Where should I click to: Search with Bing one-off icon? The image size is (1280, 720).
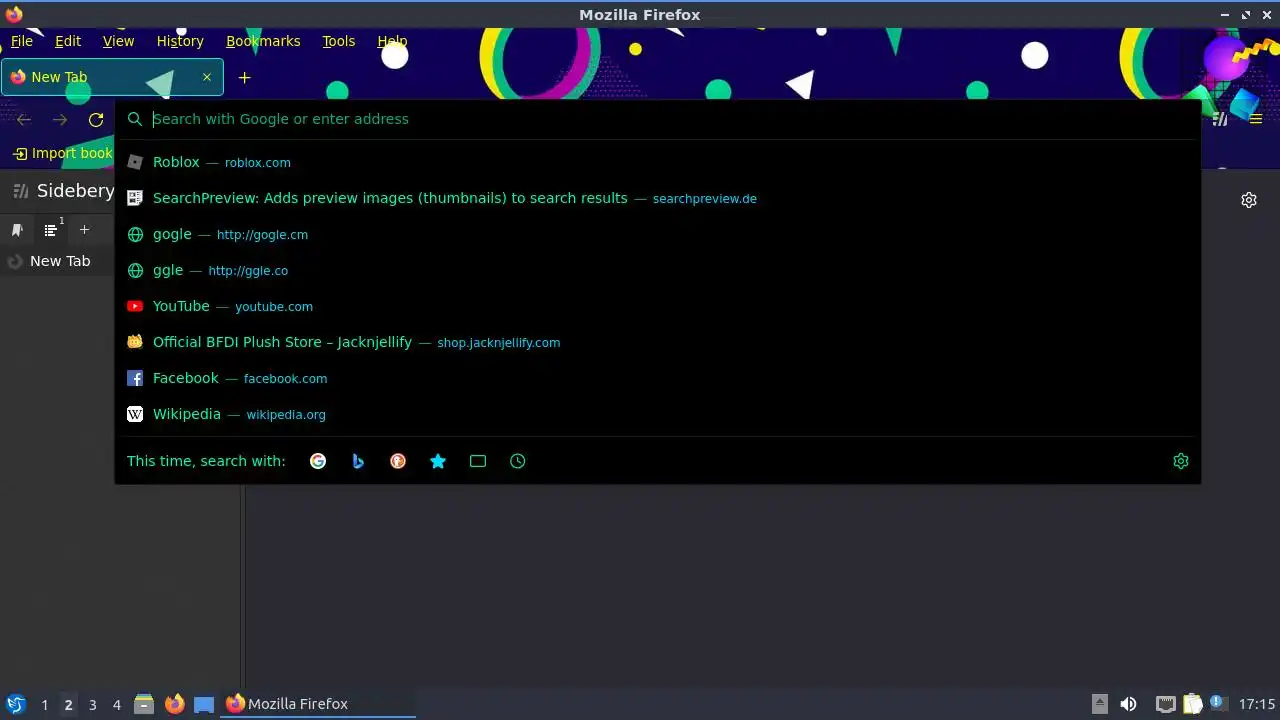click(358, 461)
